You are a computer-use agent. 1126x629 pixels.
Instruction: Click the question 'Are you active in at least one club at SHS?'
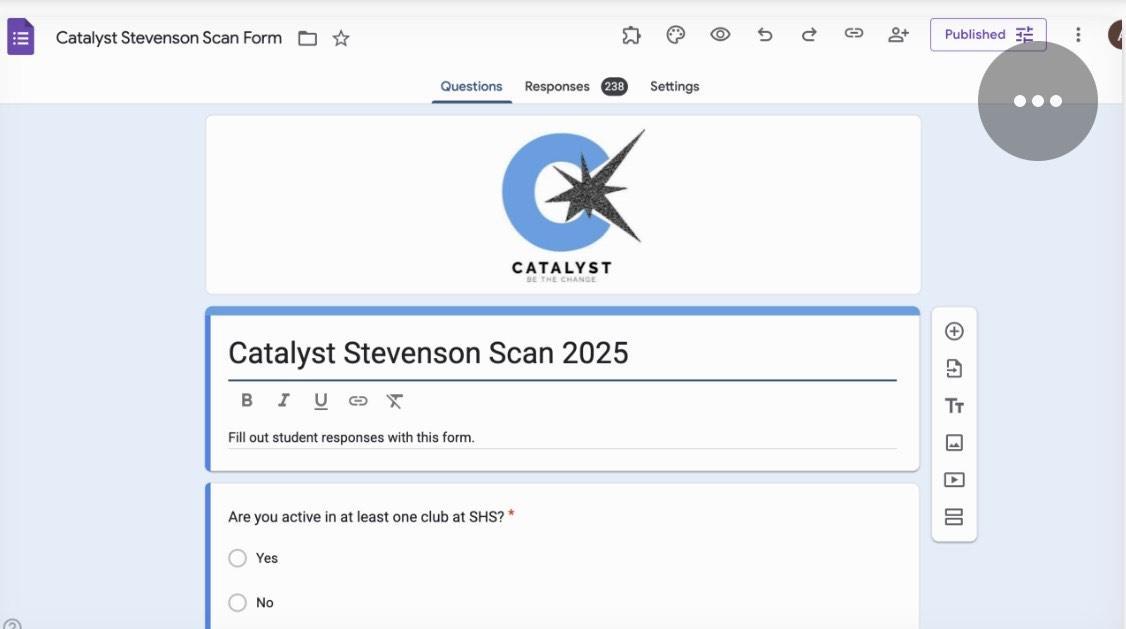(x=366, y=517)
